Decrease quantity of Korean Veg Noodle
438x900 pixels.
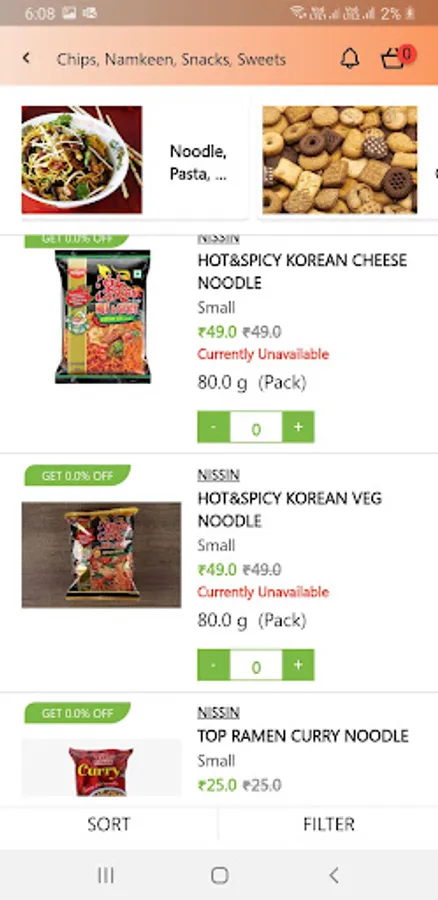[214, 665]
